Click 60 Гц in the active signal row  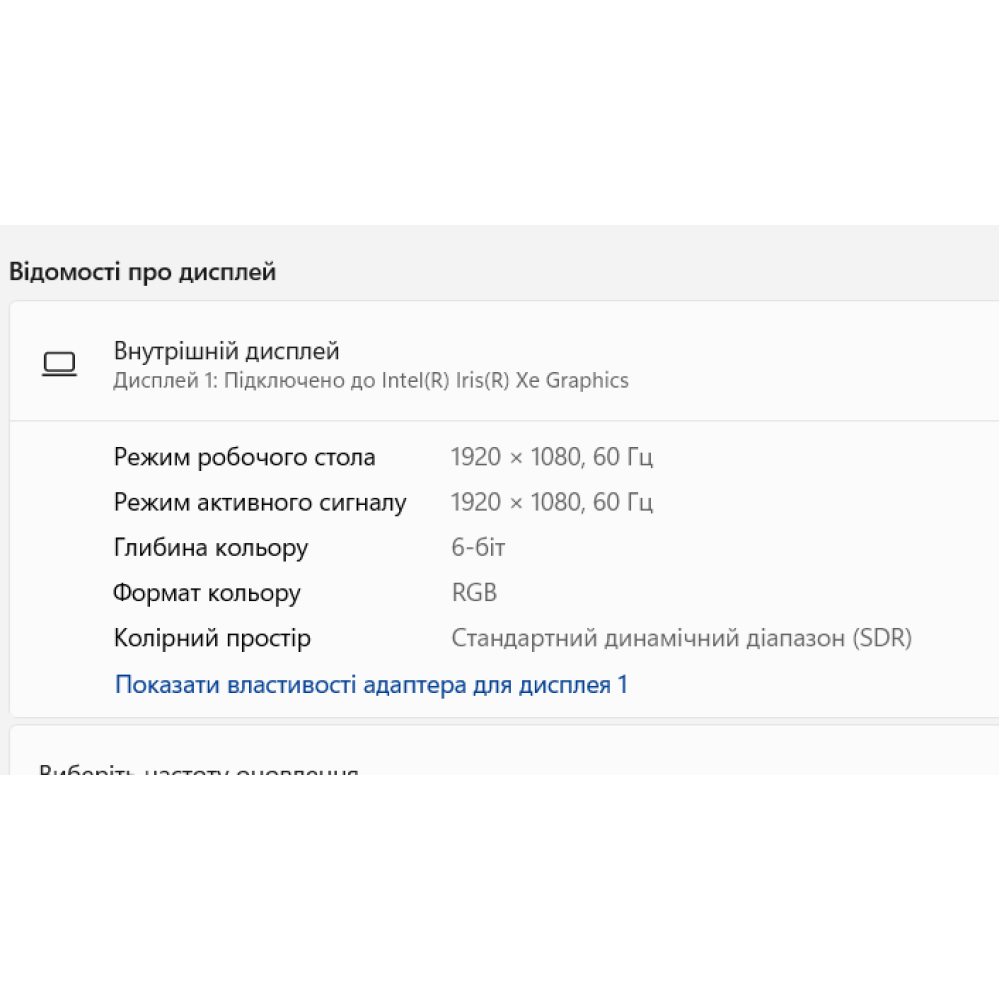pos(623,503)
